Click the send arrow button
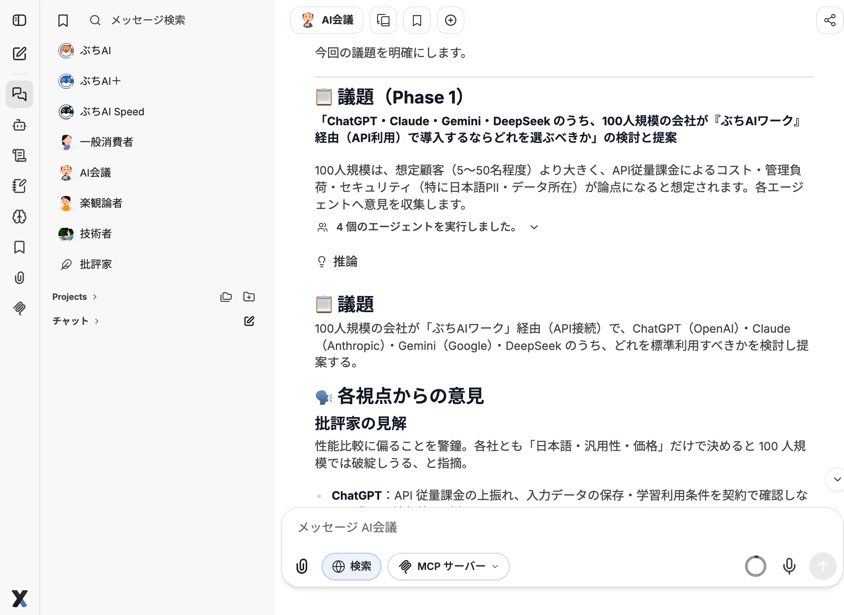This screenshot has height=615, width=844. (822, 566)
